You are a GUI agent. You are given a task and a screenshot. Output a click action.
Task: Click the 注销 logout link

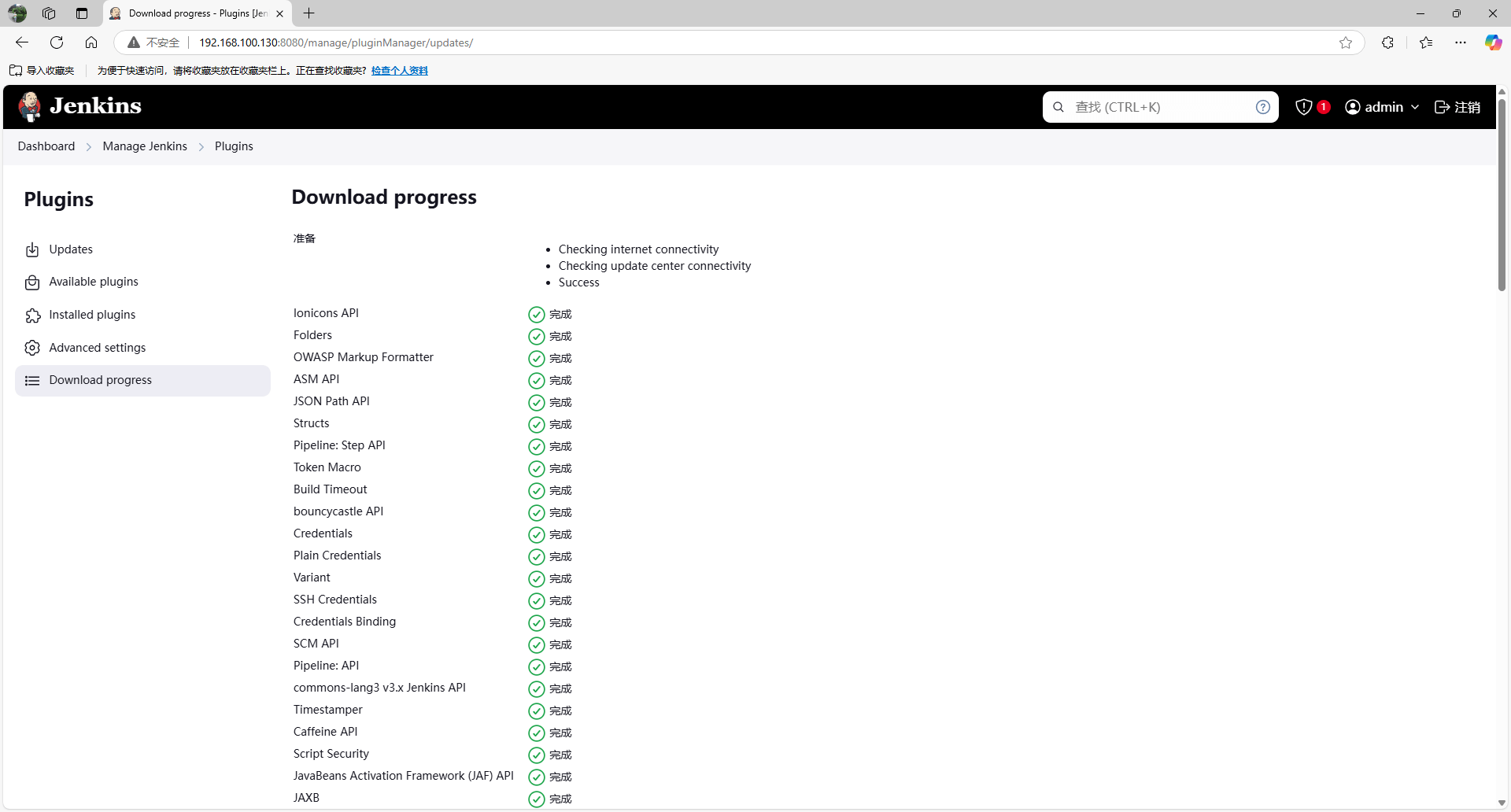(x=1457, y=107)
